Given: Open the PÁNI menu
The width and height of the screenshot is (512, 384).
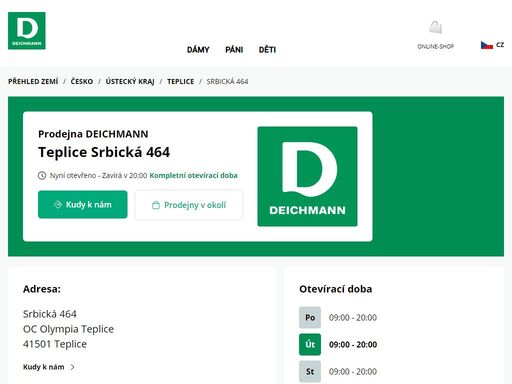Looking at the screenshot, I should pyautogui.click(x=234, y=50).
